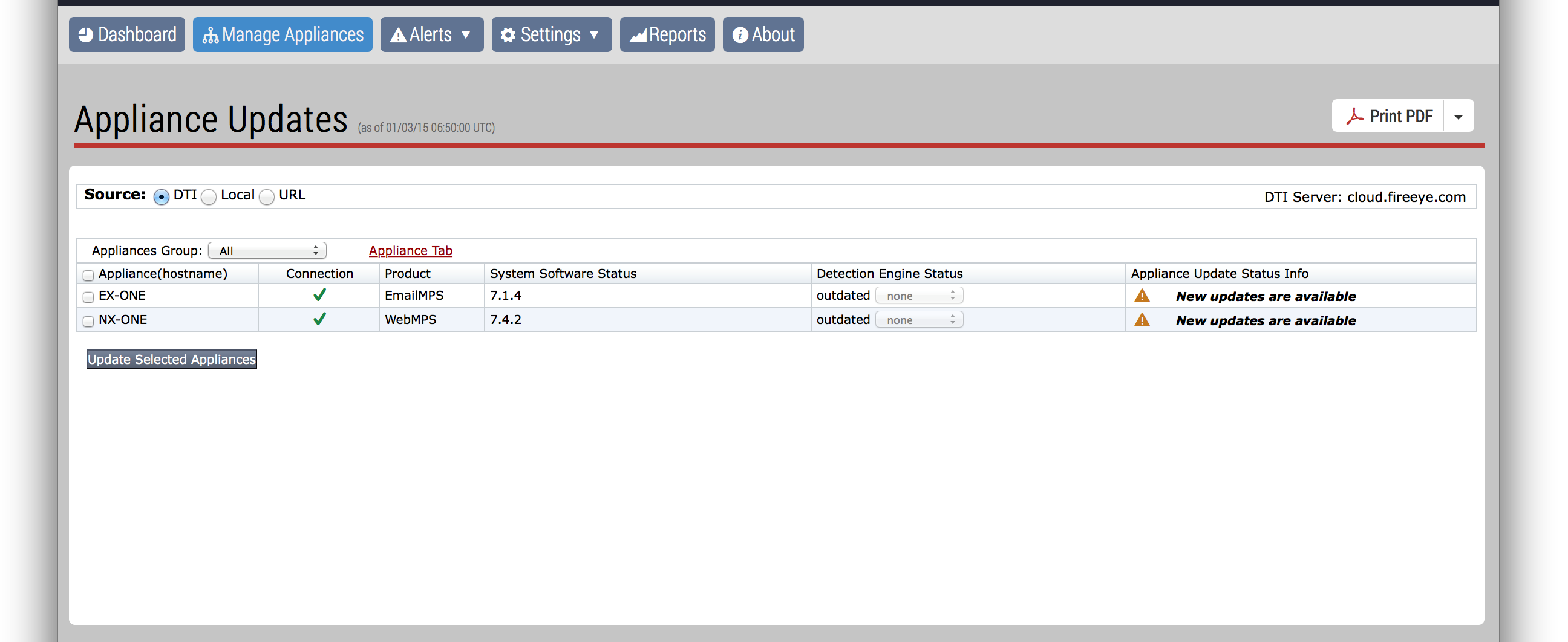Check the EX-ONE appliance checkbox
1568x642 pixels.
(88, 297)
